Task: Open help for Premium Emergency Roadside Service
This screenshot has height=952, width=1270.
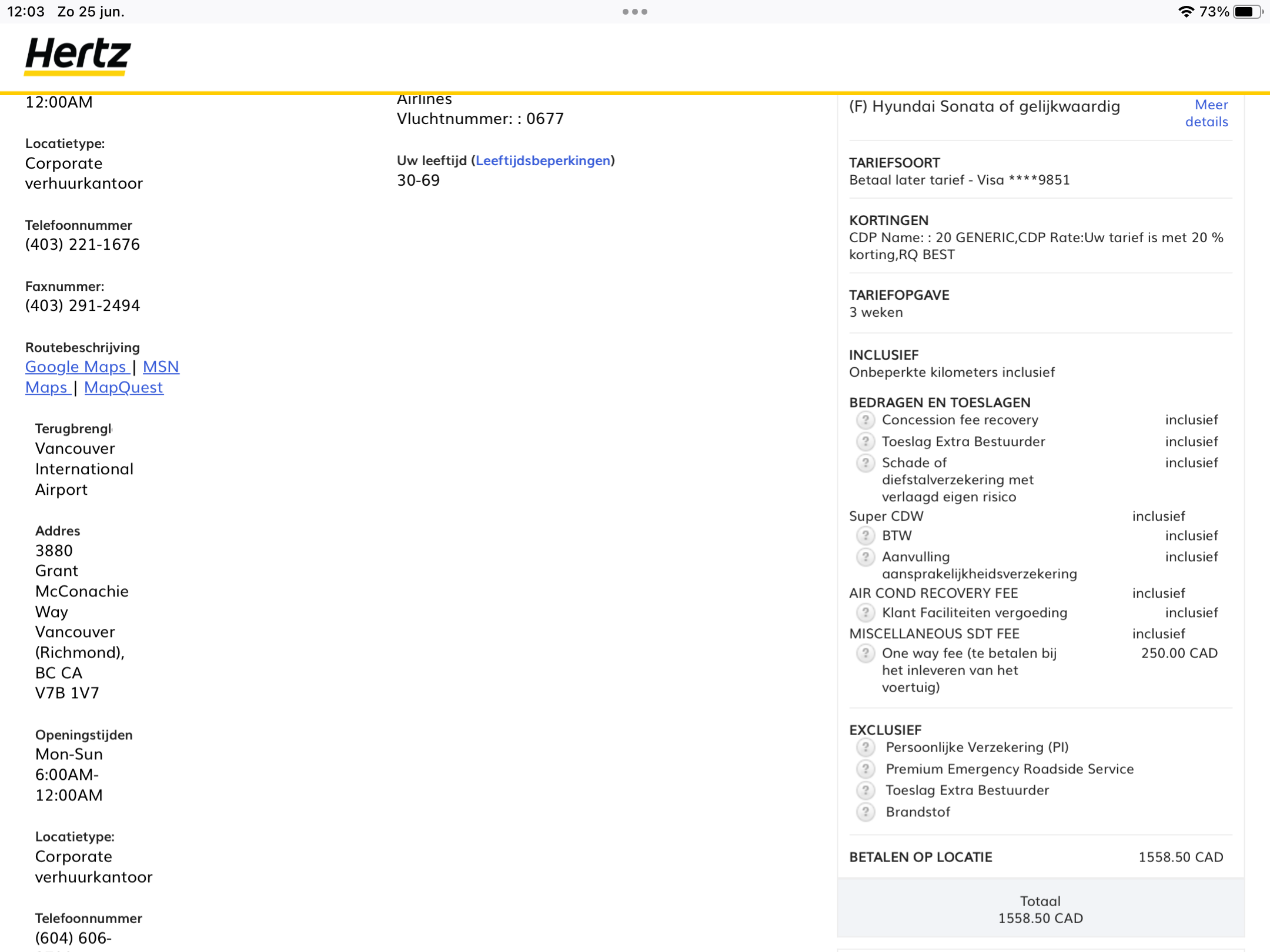Action: pos(865,769)
